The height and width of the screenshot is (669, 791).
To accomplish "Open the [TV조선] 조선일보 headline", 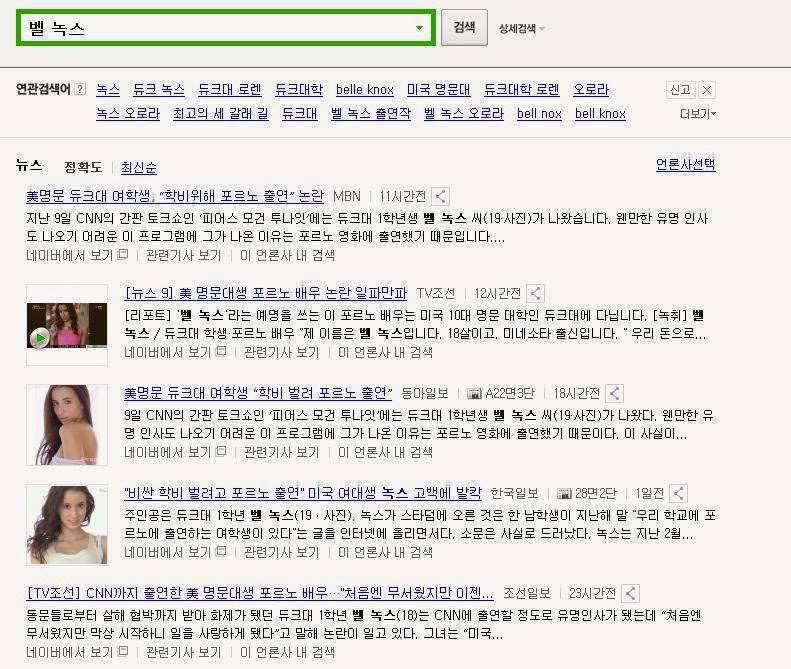I will [260, 592].
